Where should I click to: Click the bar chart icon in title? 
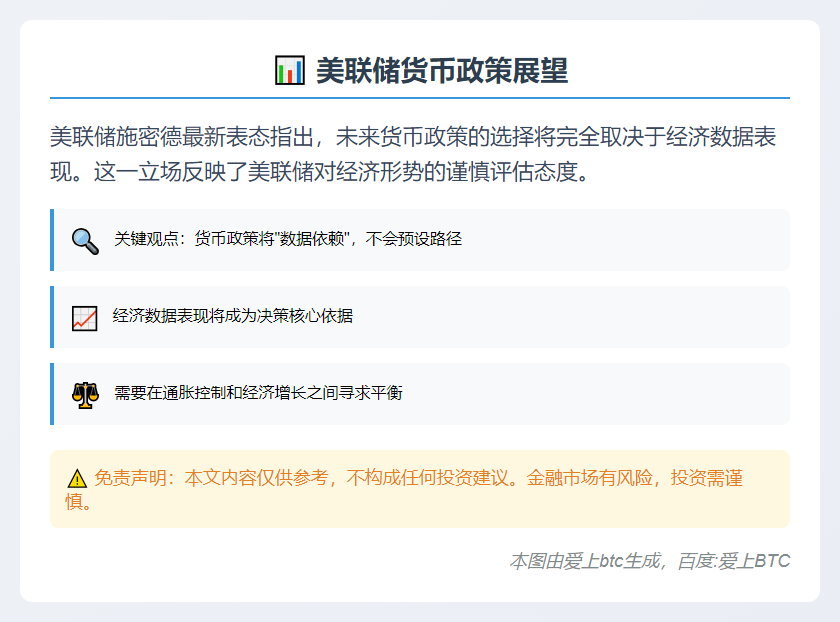pyautogui.click(x=289, y=71)
